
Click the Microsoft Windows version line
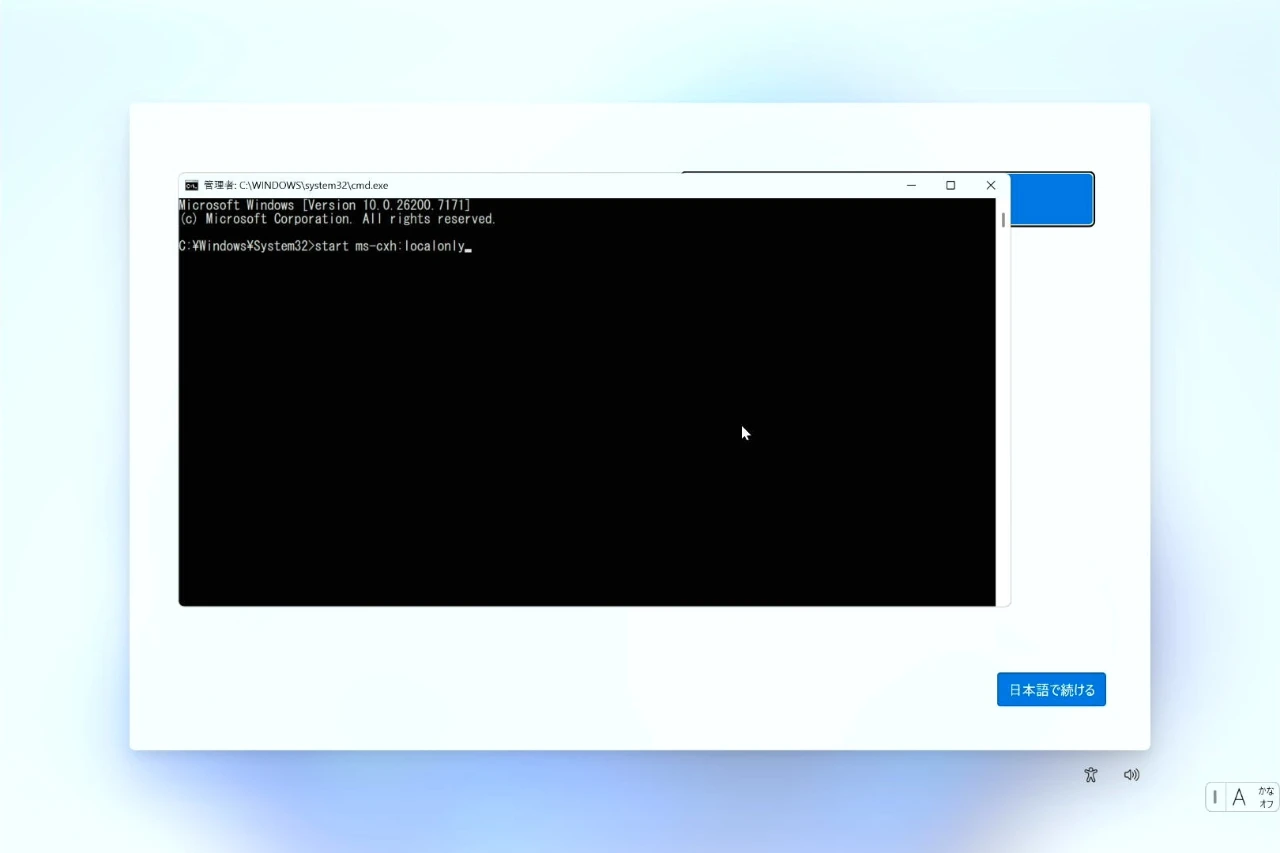pos(324,205)
